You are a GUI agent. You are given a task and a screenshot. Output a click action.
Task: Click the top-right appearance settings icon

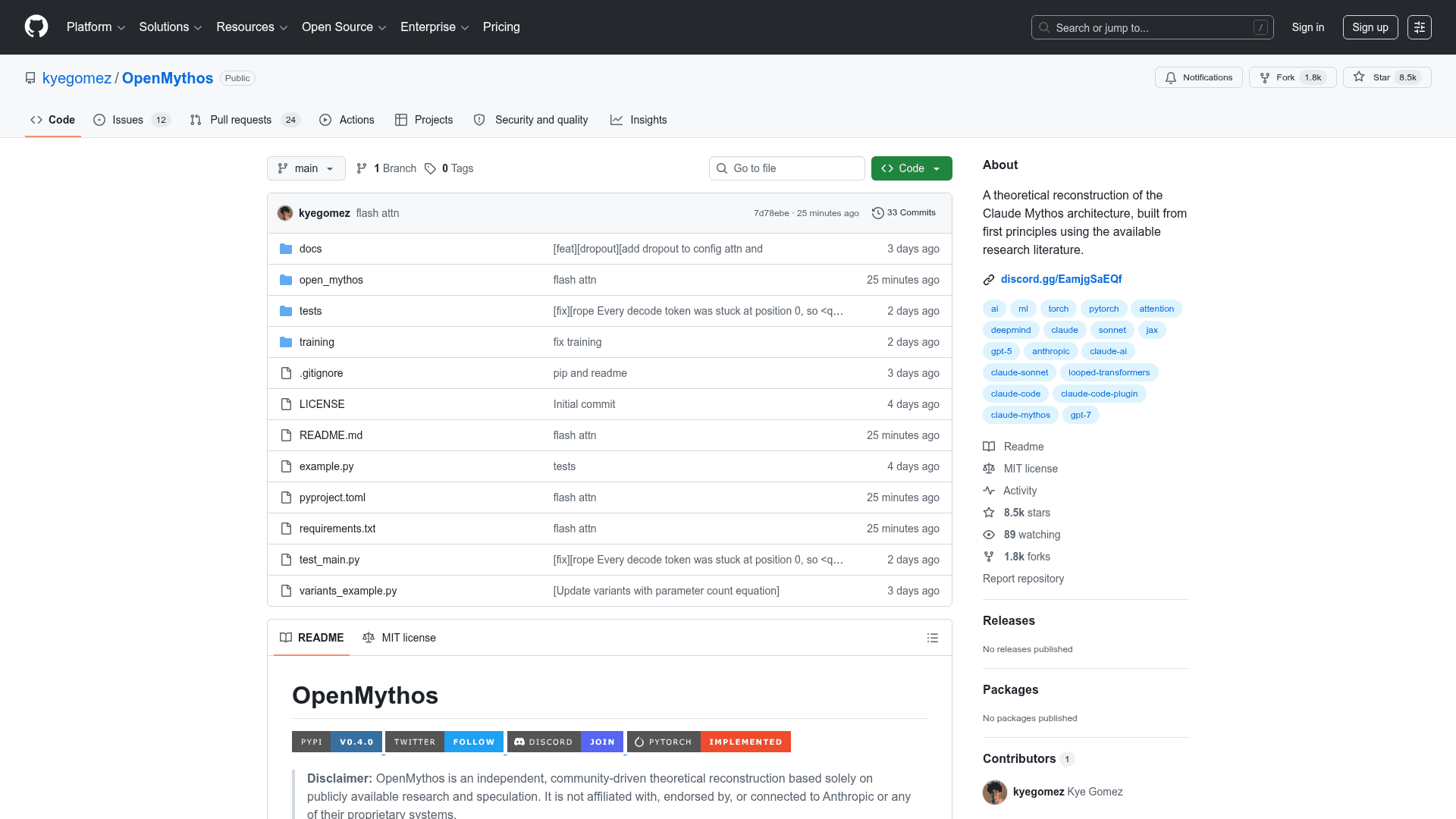(1420, 27)
